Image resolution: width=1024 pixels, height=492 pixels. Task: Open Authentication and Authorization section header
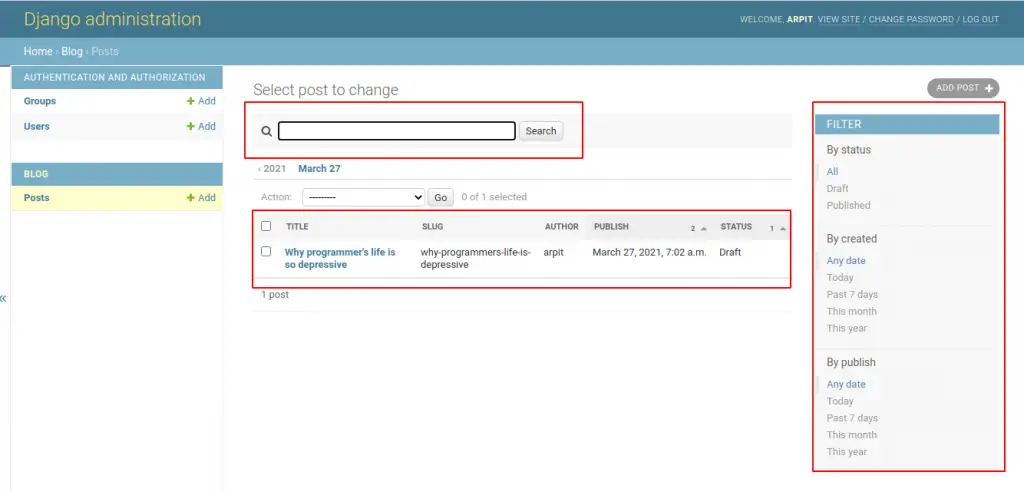tap(114, 77)
